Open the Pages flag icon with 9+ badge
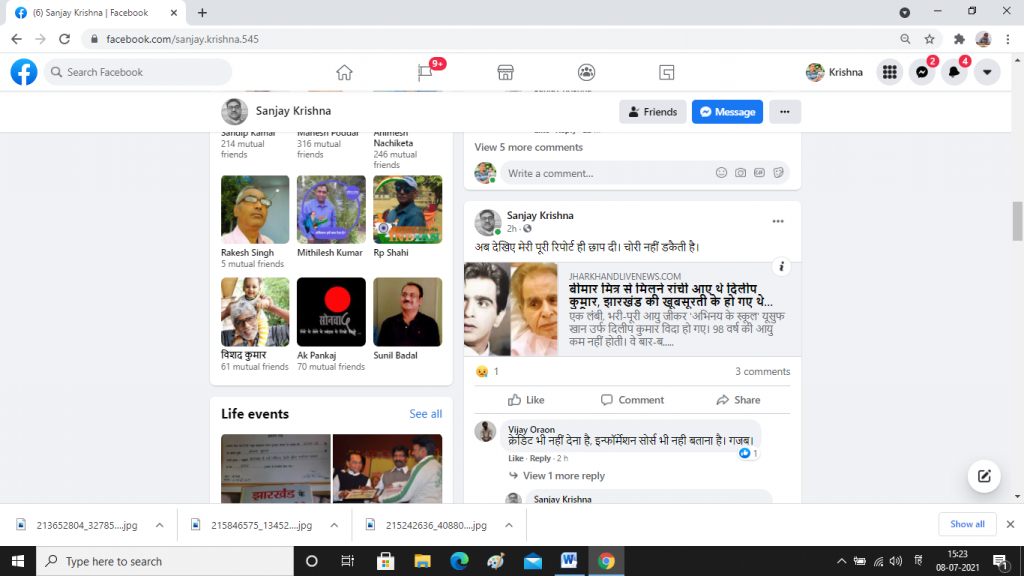The image size is (1024, 576). (x=425, y=72)
